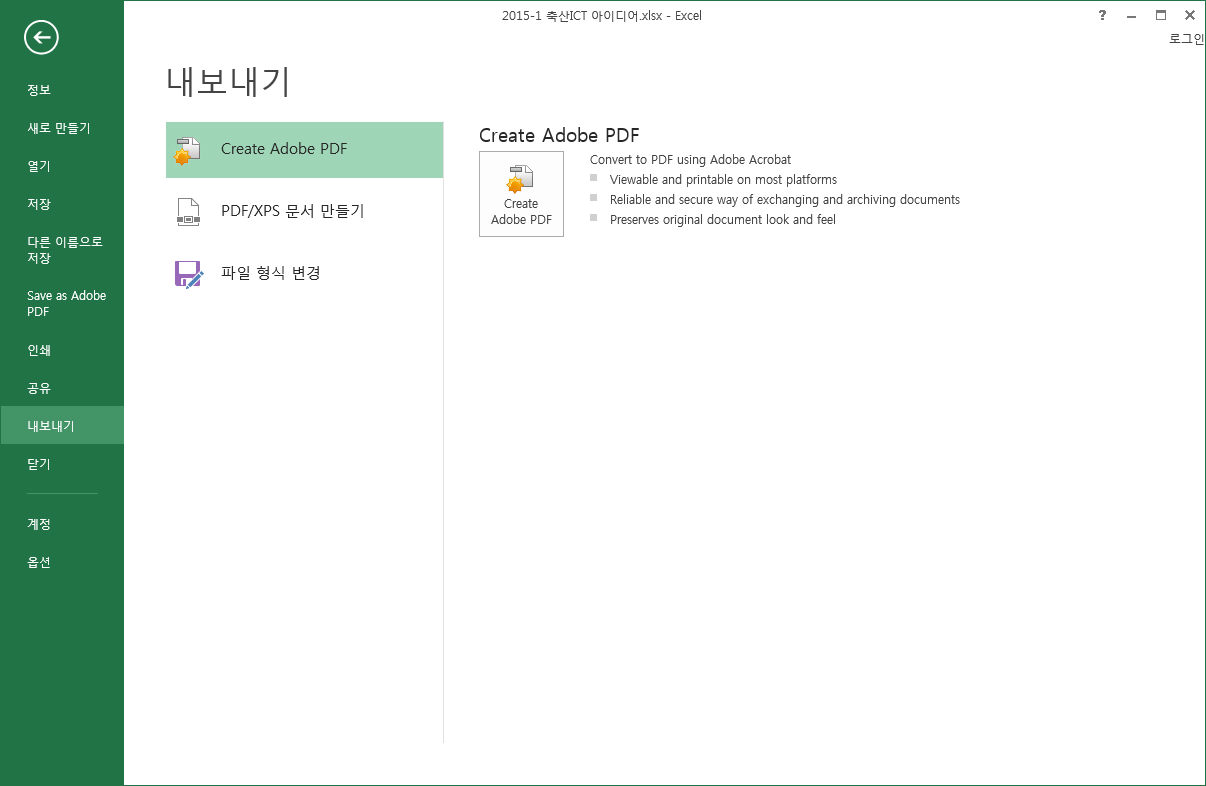Click the PDF/XPS document icon
The image size is (1206, 786).
(x=188, y=211)
